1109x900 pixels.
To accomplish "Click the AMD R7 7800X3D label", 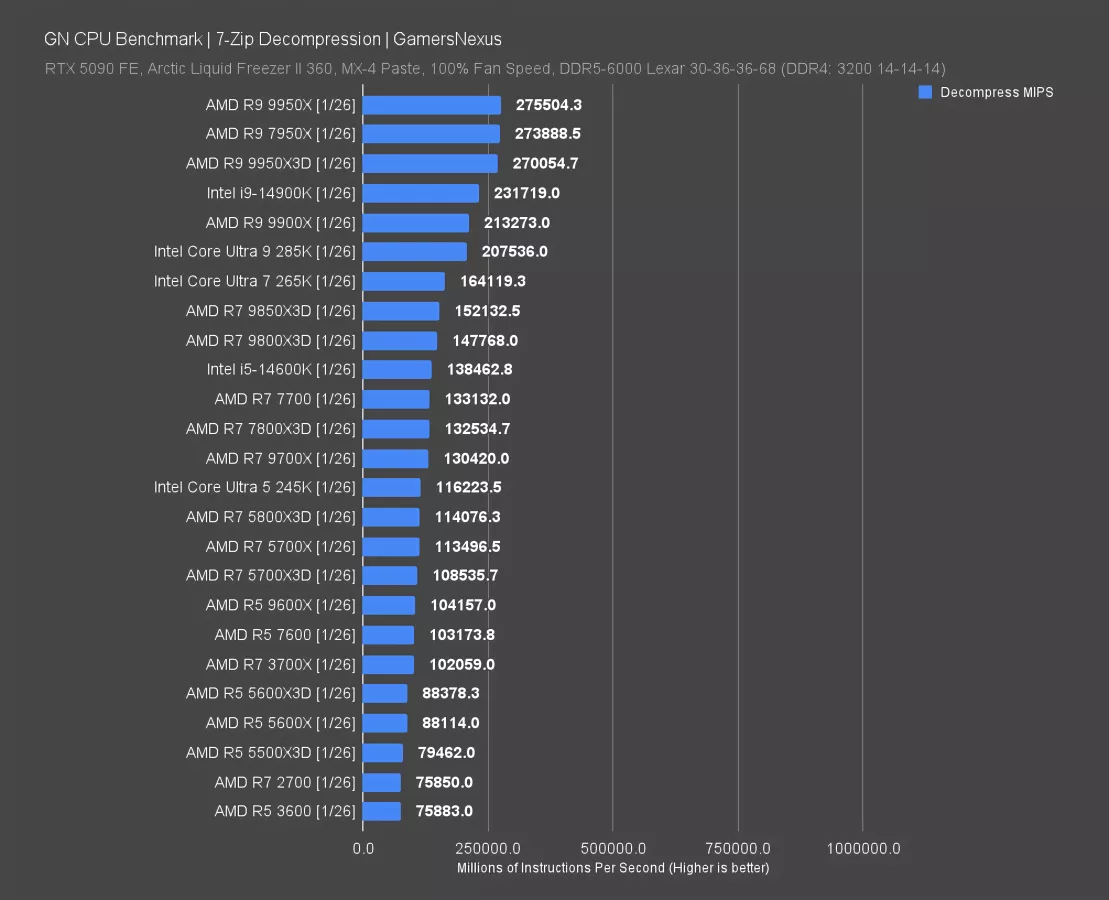I will click(270, 429).
